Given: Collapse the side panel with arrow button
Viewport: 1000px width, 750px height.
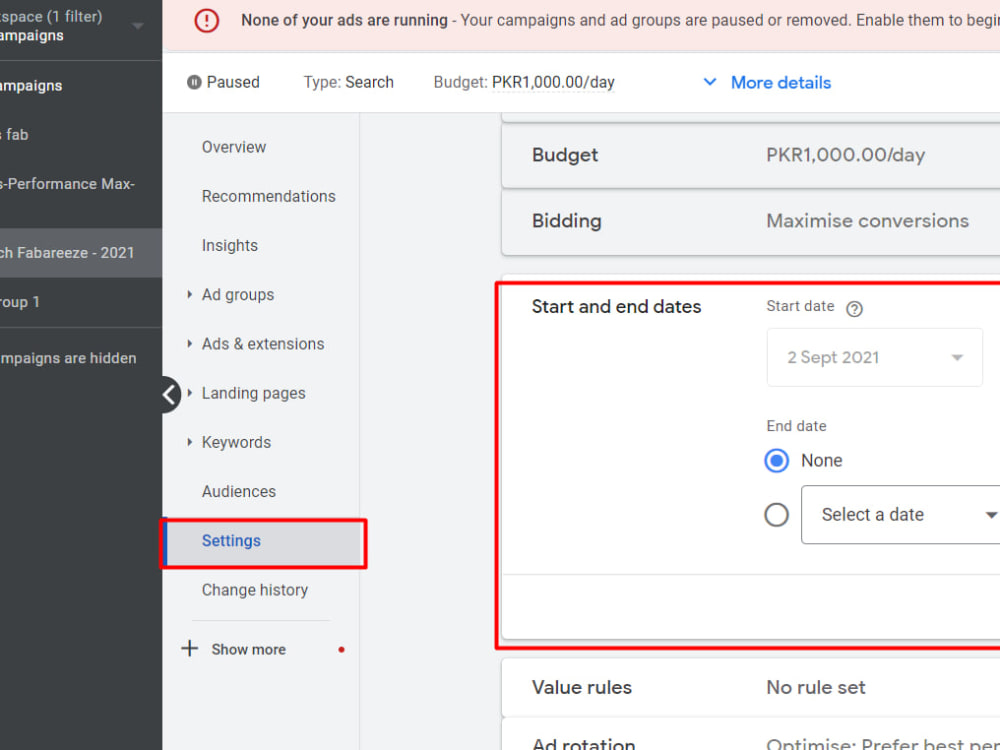Looking at the screenshot, I should (170, 395).
